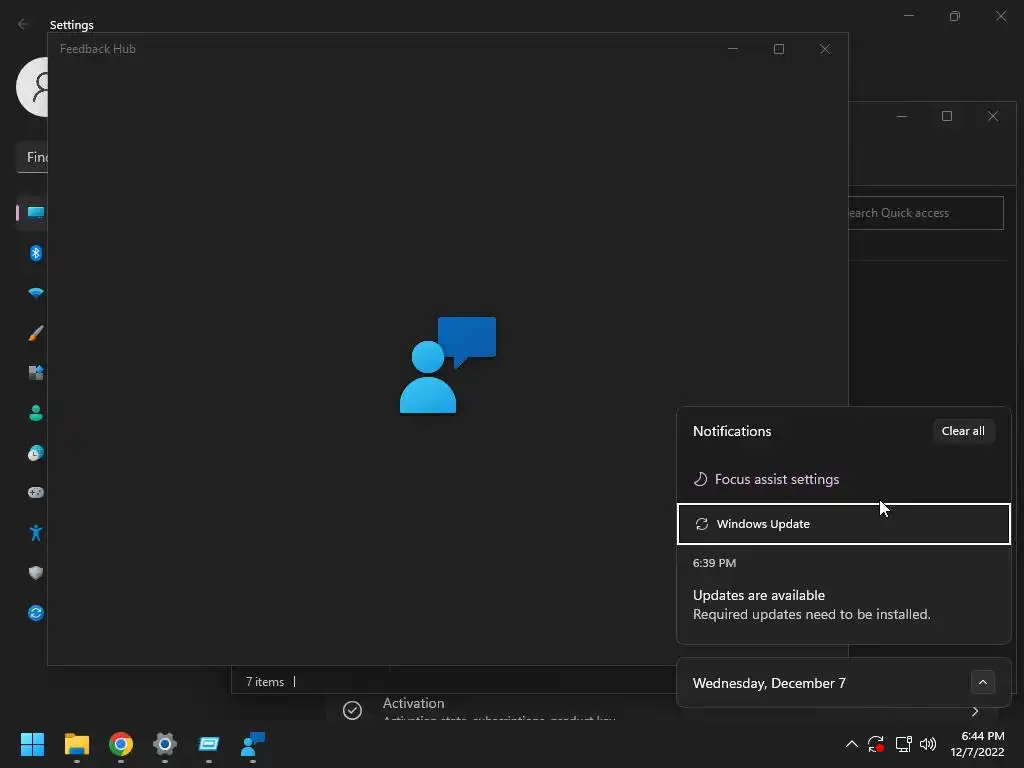Image resolution: width=1024 pixels, height=768 pixels.
Task: Close the File Explorer window
Action: tap(993, 116)
